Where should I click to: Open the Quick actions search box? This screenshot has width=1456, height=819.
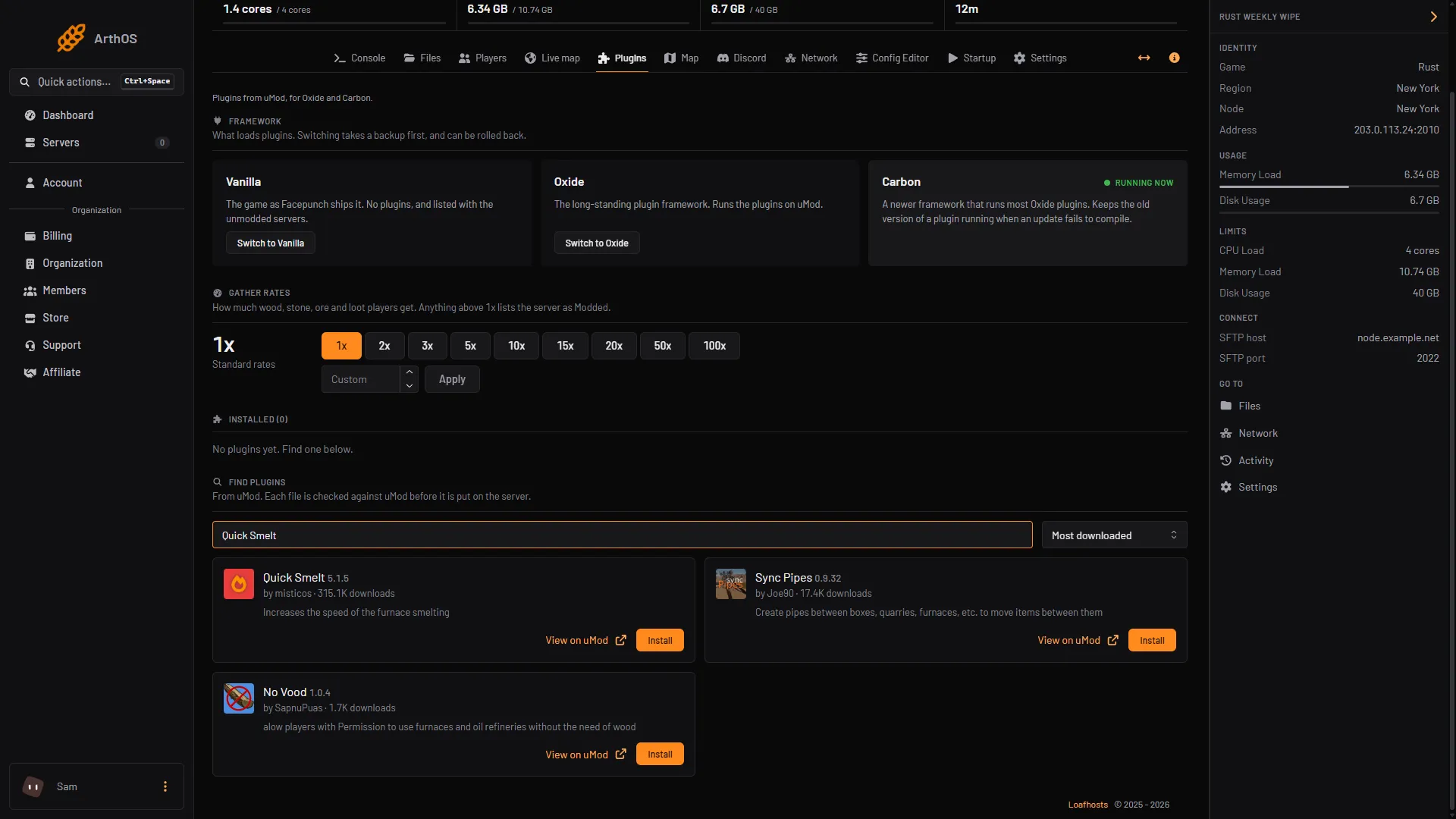[96, 82]
